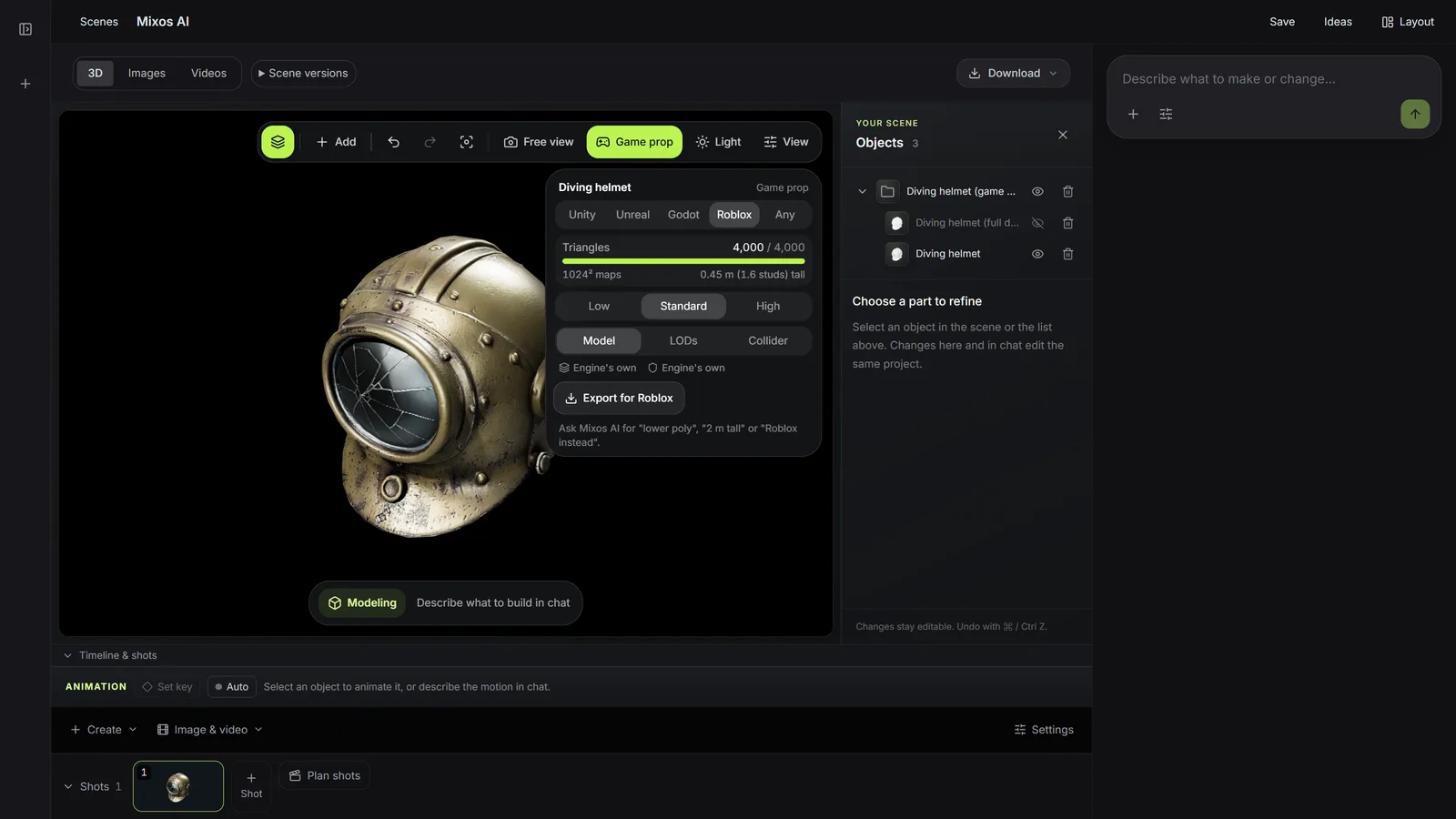Undo the last action with arrow icon

tap(393, 142)
